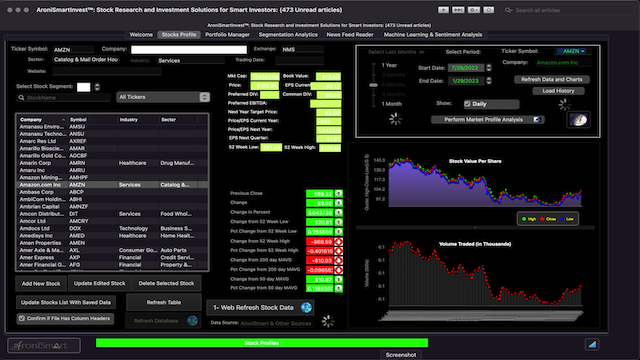This screenshot has width=640, height=360.
Task: Click icon on Perform Market Profile Analysis button
Action: pyautogui.click(x=537, y=120)
